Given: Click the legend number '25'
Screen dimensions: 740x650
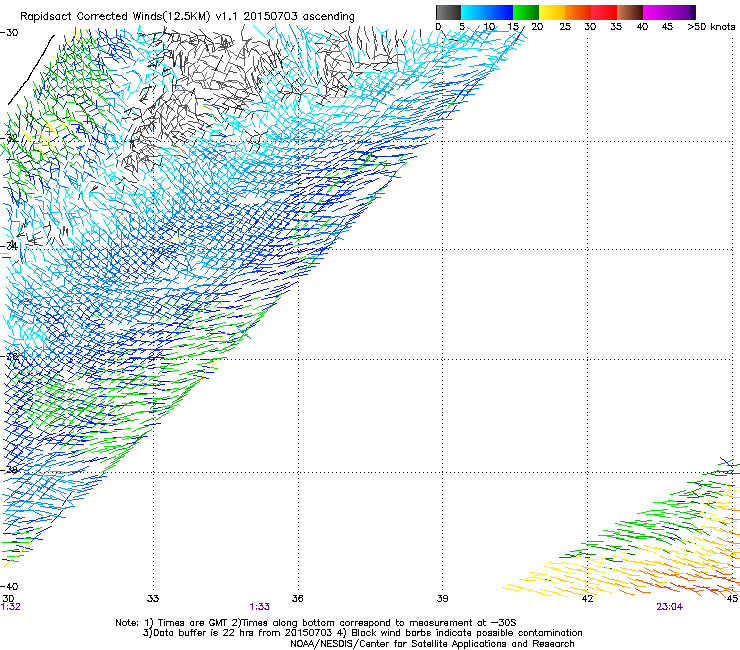Looking at the screenshot, I should (565, 27).
